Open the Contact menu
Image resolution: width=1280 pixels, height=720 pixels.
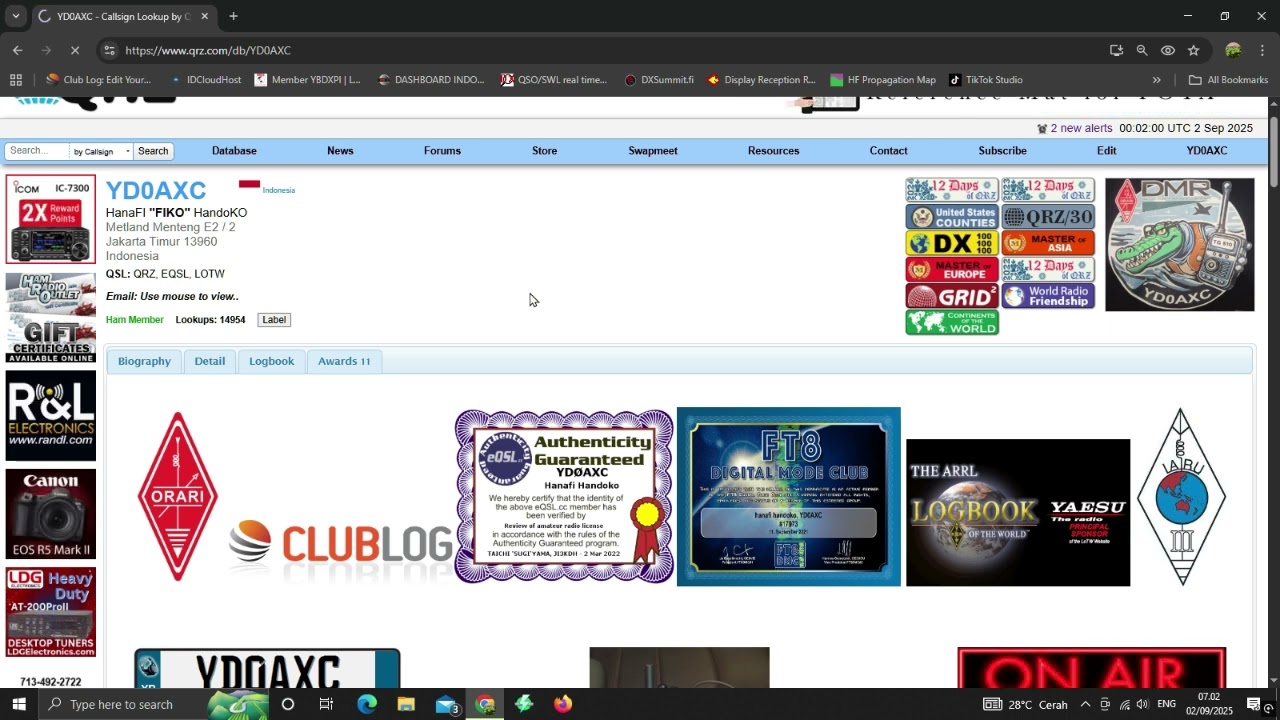tap(888, 151)
